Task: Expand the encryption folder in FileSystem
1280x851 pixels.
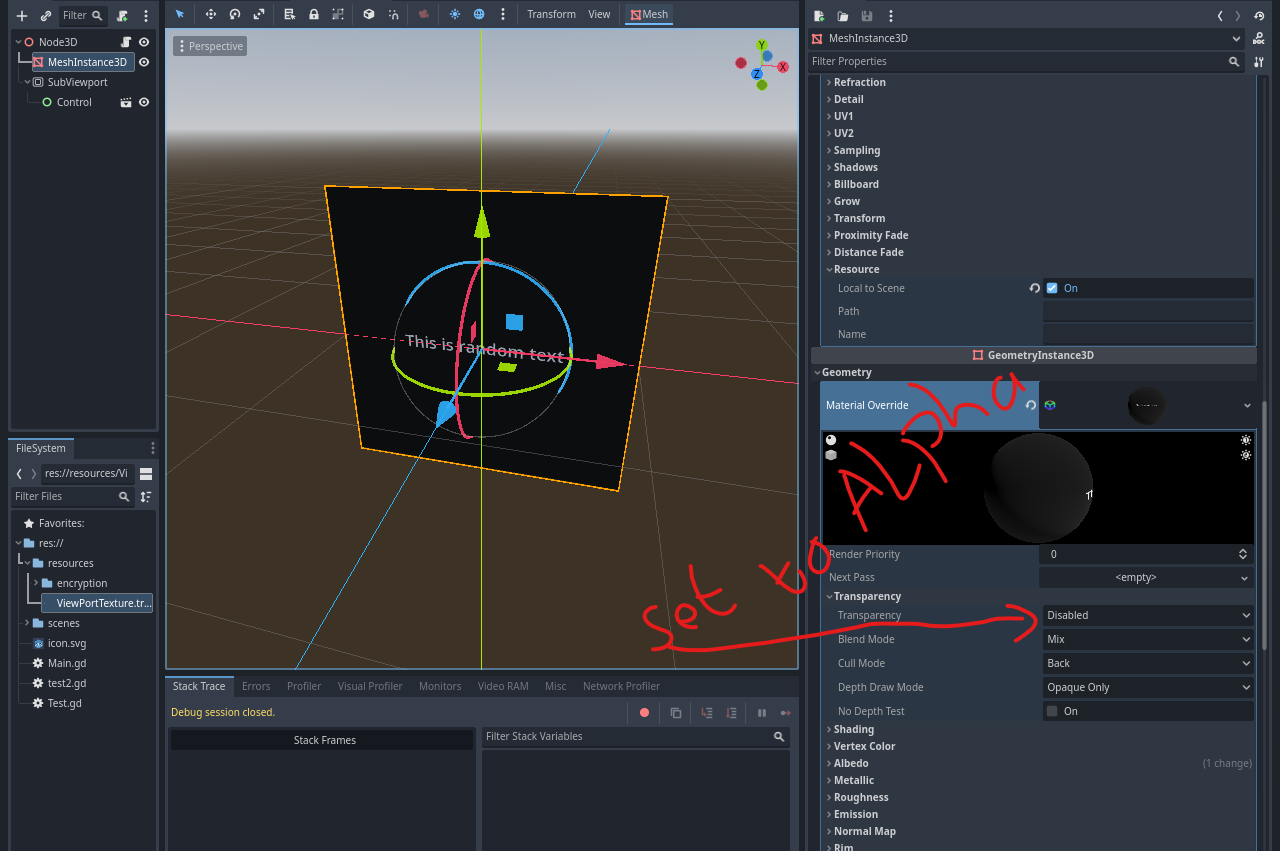Action: click(x=36, y=583)
